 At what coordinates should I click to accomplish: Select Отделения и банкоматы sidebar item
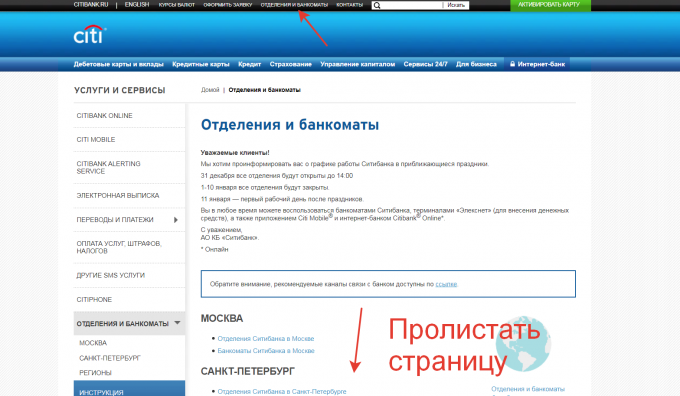pos(129,324)
